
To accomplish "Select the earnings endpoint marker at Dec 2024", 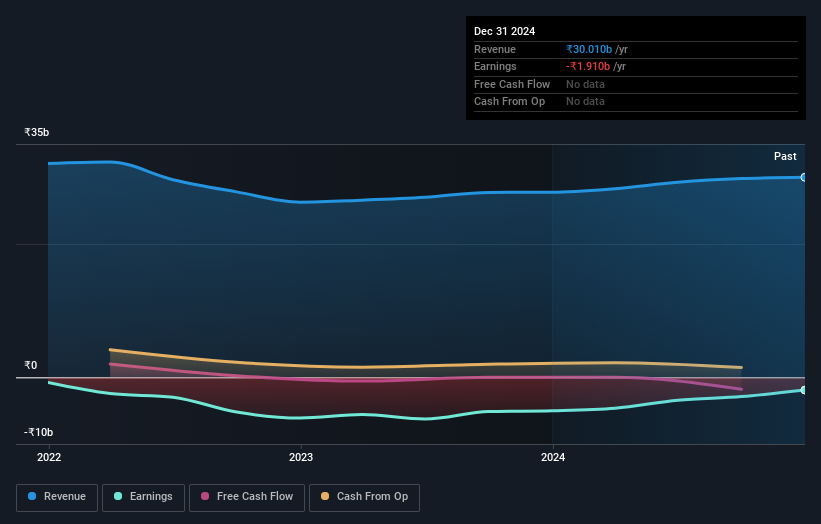I will pos(804,390).
